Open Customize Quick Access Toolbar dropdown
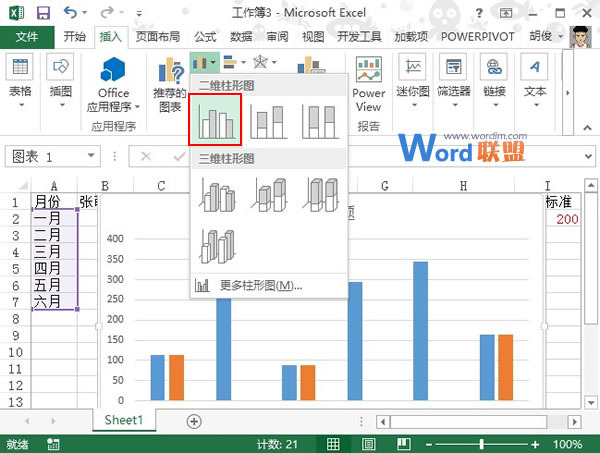The width and height of the screenshot is (600, 453). pos(139,14)
